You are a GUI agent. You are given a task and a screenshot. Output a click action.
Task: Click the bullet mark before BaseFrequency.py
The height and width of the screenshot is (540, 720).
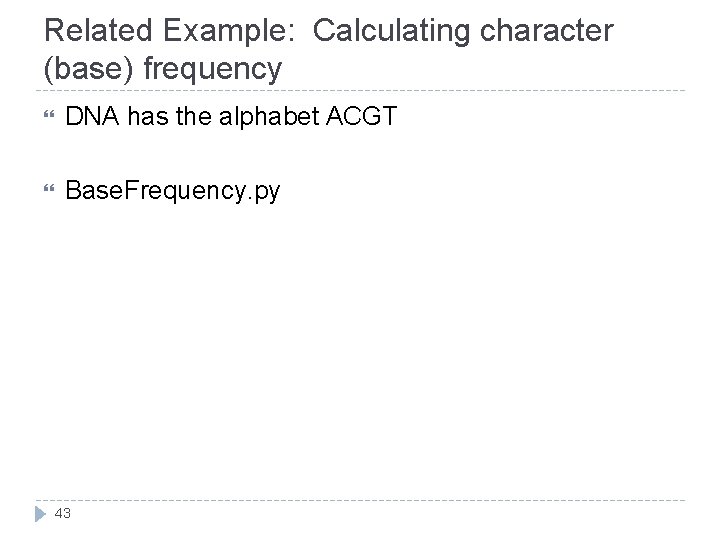(x=49, y=188)
